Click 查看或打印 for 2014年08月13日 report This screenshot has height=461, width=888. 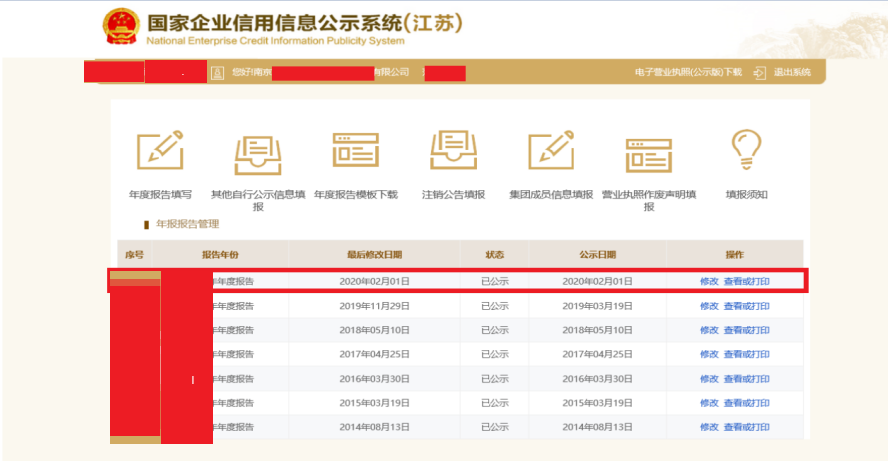pos(746,427)
